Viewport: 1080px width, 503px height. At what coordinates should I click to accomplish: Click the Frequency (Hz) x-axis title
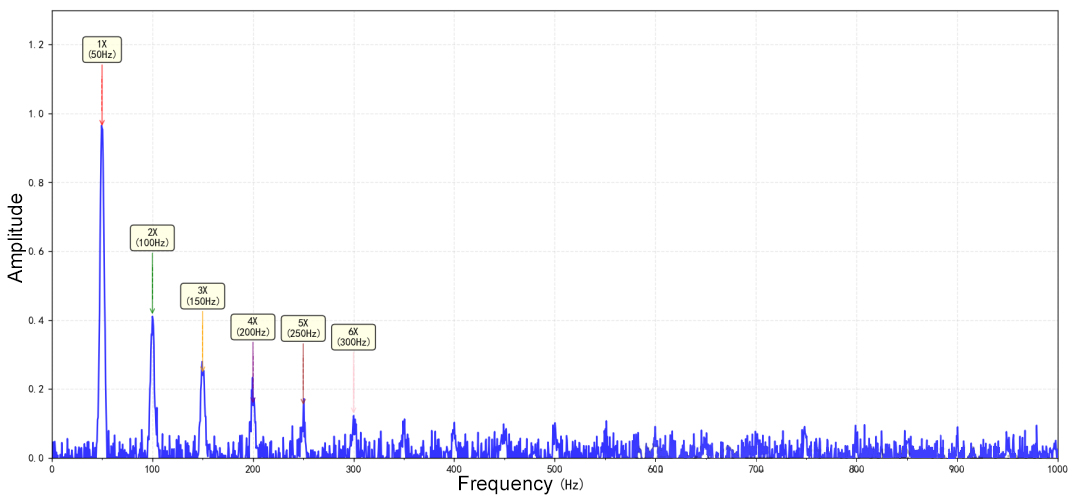pos(520,485)
